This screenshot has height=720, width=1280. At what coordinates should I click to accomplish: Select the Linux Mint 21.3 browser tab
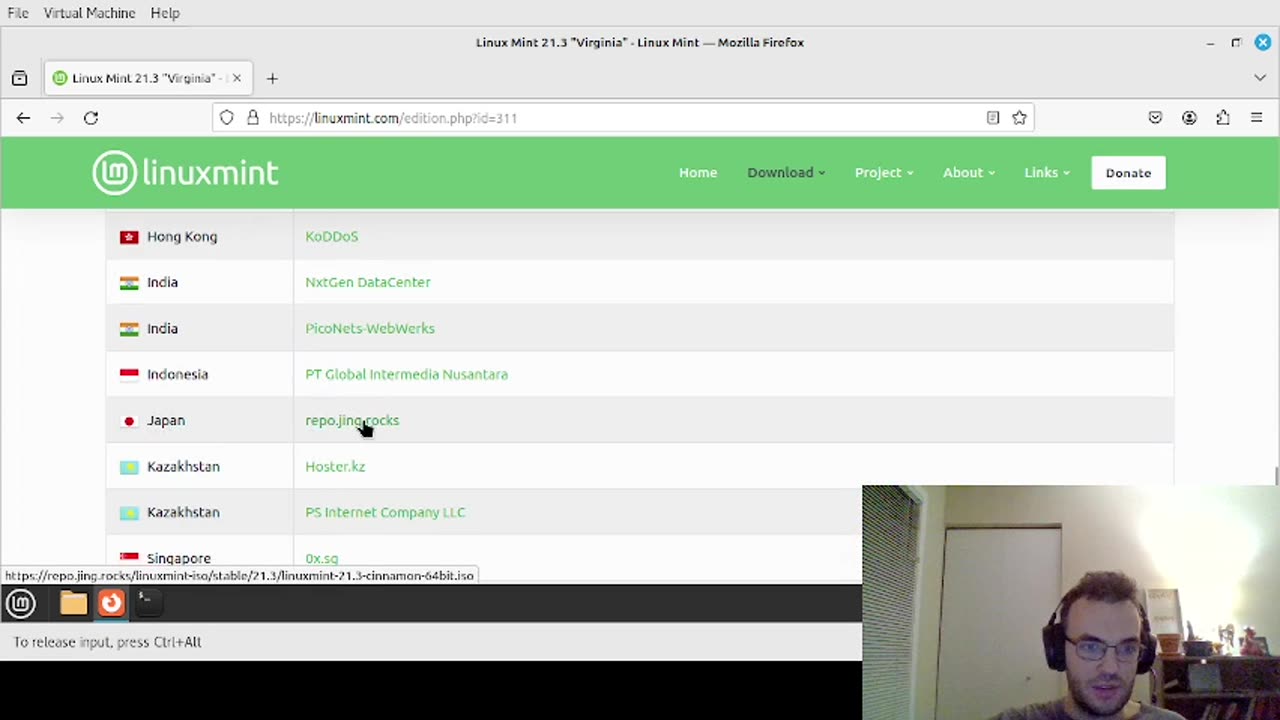point(148,78)
